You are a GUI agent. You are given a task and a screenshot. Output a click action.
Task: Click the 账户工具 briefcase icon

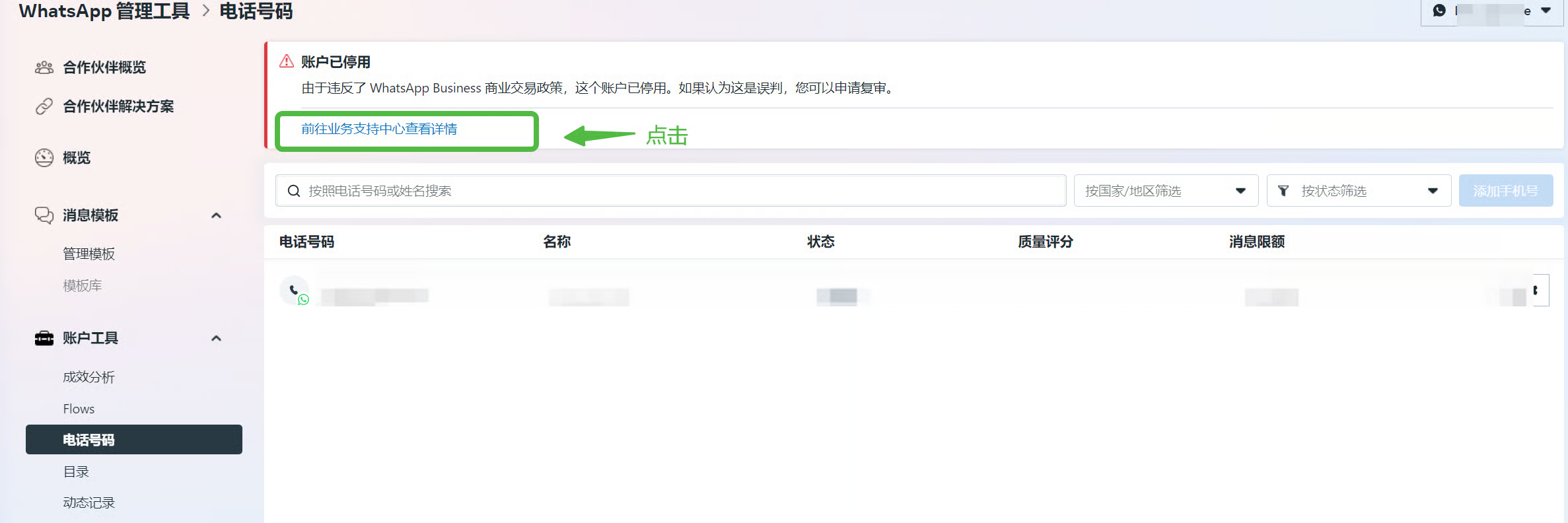point(44,338)
